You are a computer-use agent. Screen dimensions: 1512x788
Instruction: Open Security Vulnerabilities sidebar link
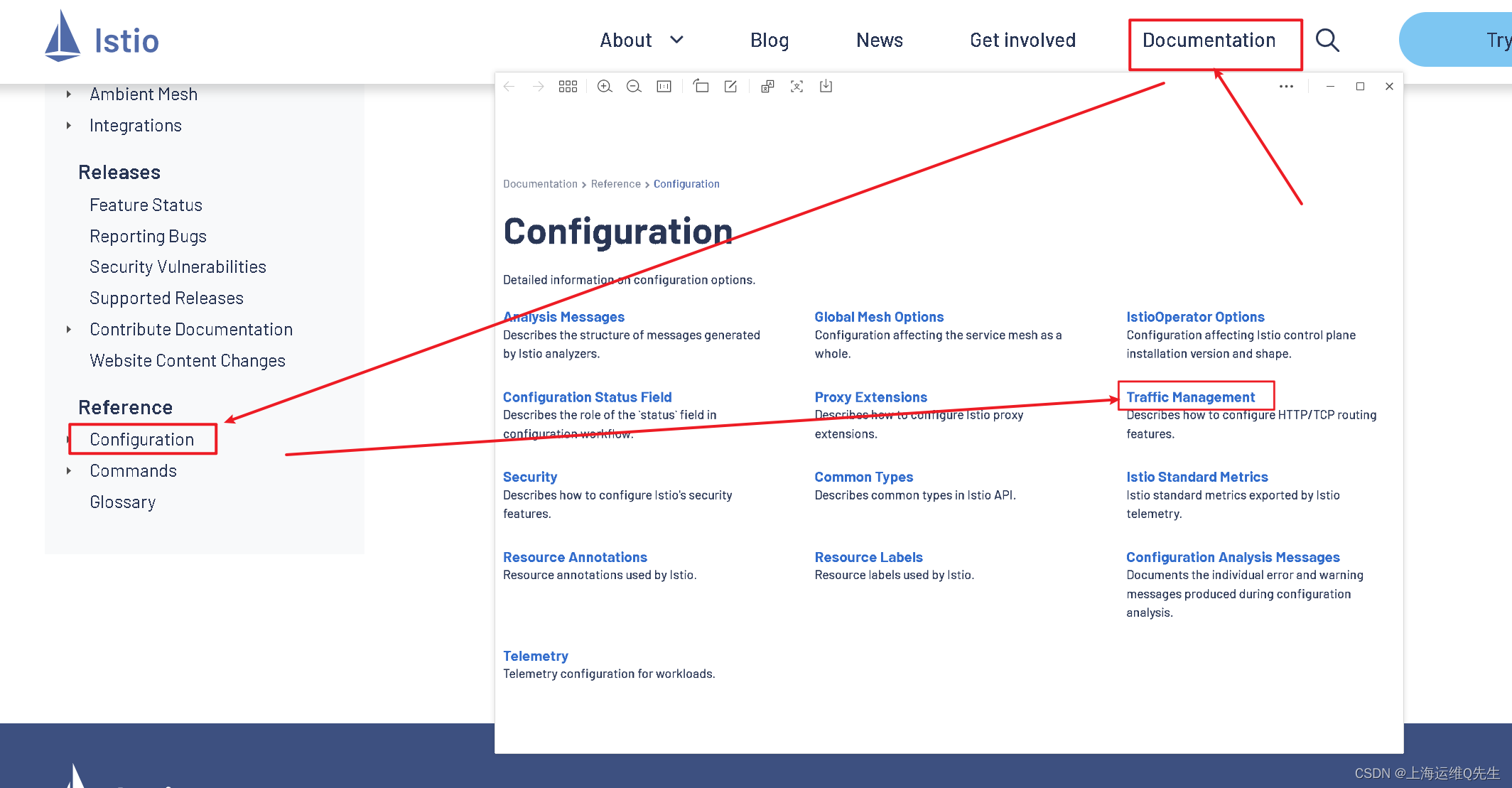[178, 266]
